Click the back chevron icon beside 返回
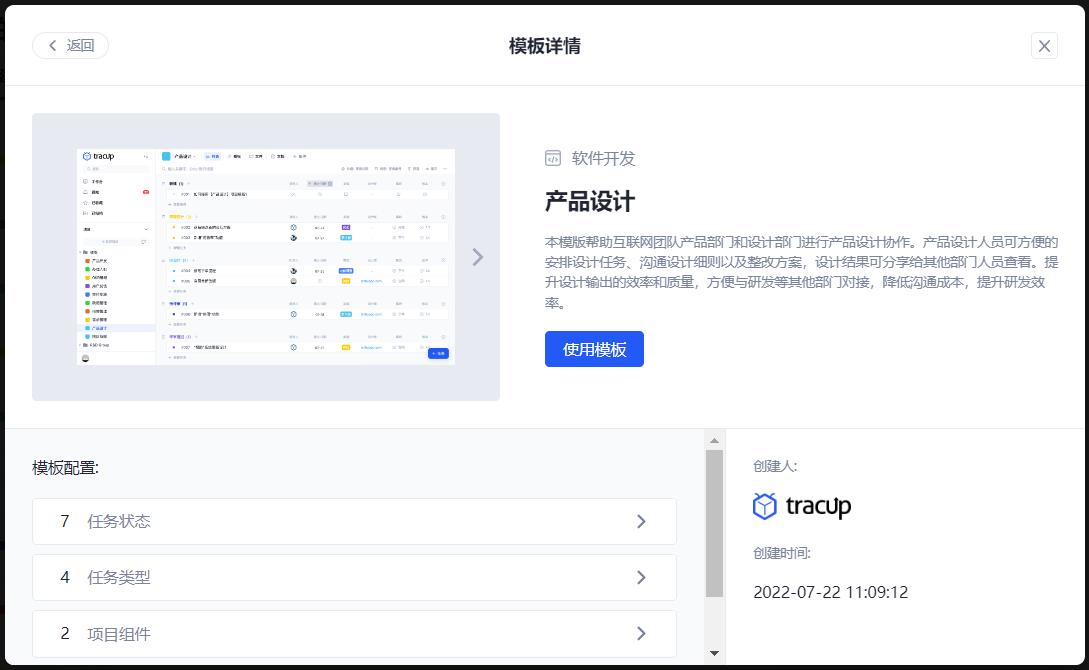 [52, 45]
